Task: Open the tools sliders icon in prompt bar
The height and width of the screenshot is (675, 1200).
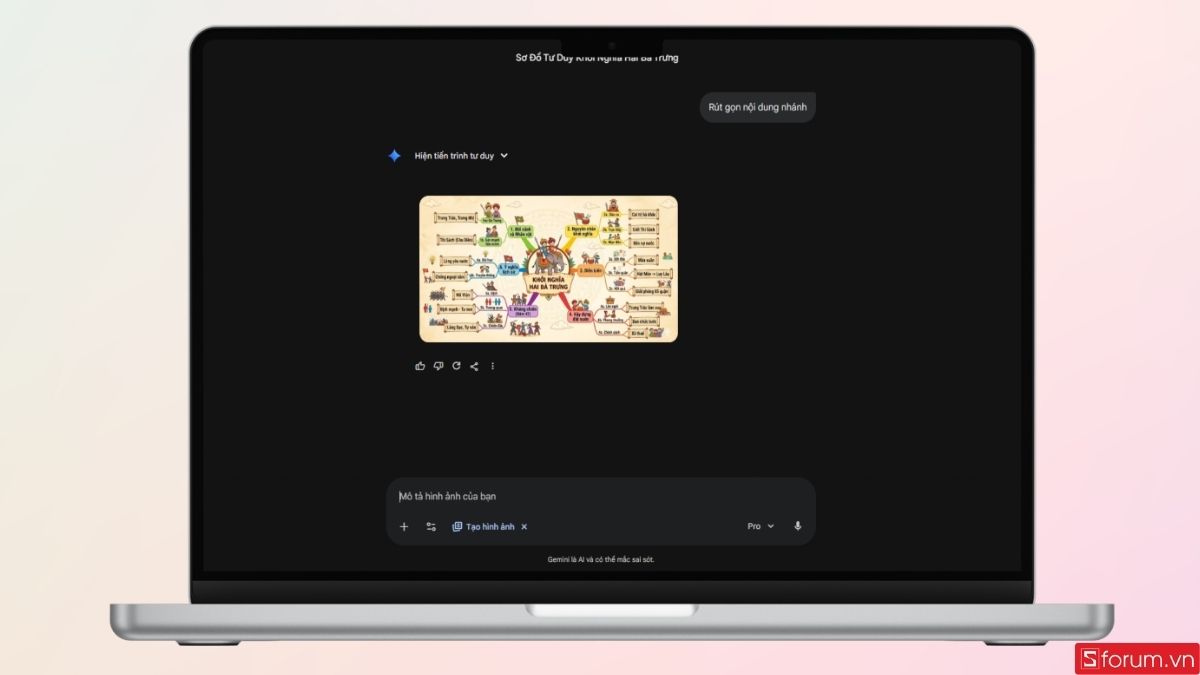Action: 431,526
